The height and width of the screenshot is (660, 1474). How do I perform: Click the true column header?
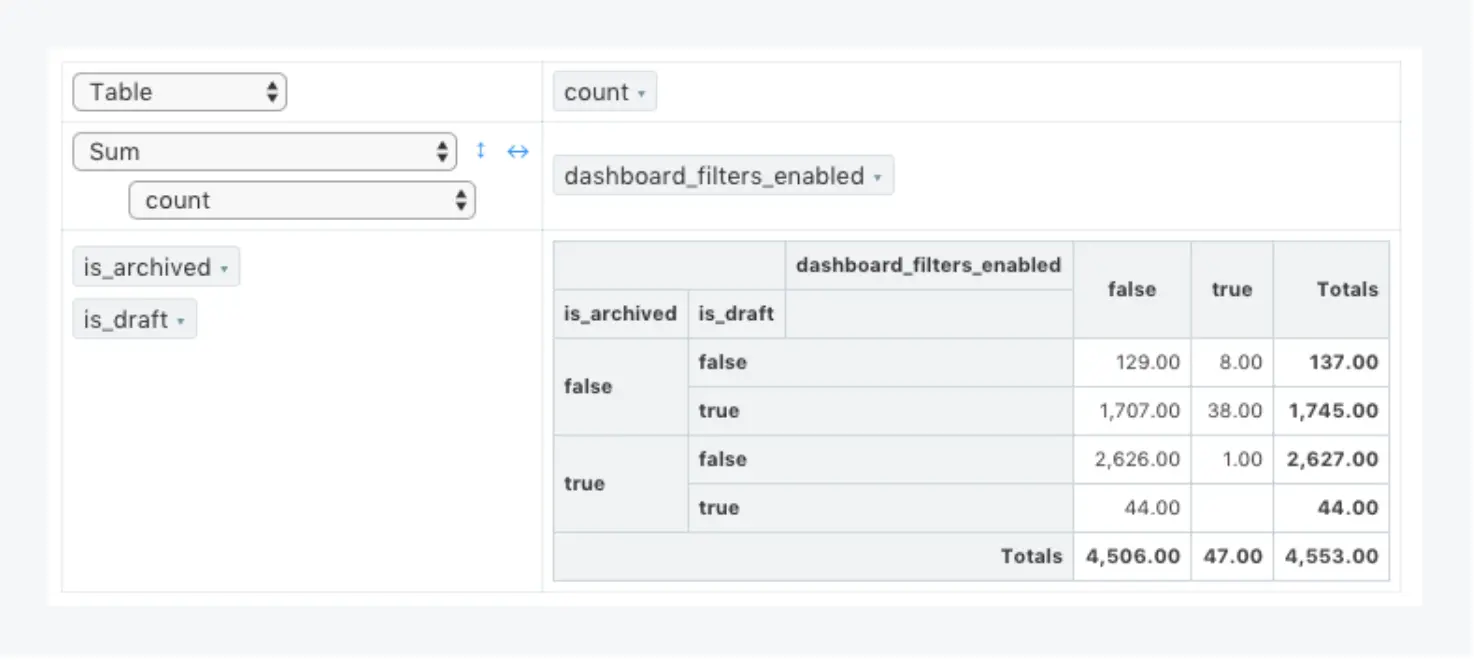[x=1231, y=289]
